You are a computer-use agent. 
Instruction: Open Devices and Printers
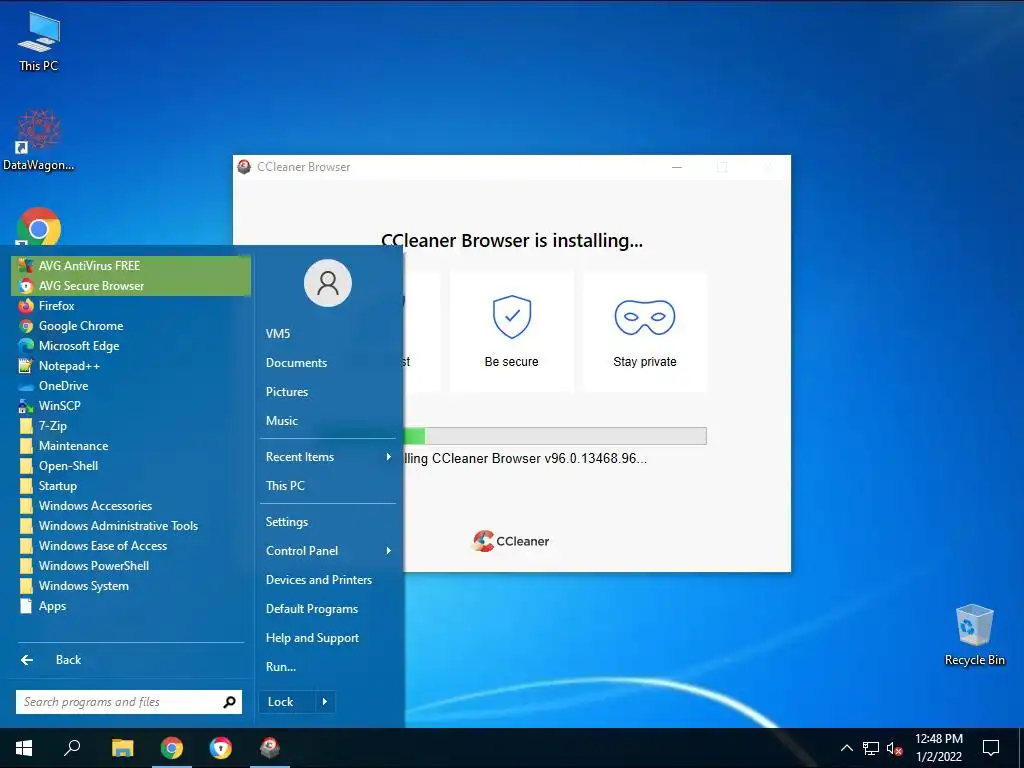(x=328, y=580)
